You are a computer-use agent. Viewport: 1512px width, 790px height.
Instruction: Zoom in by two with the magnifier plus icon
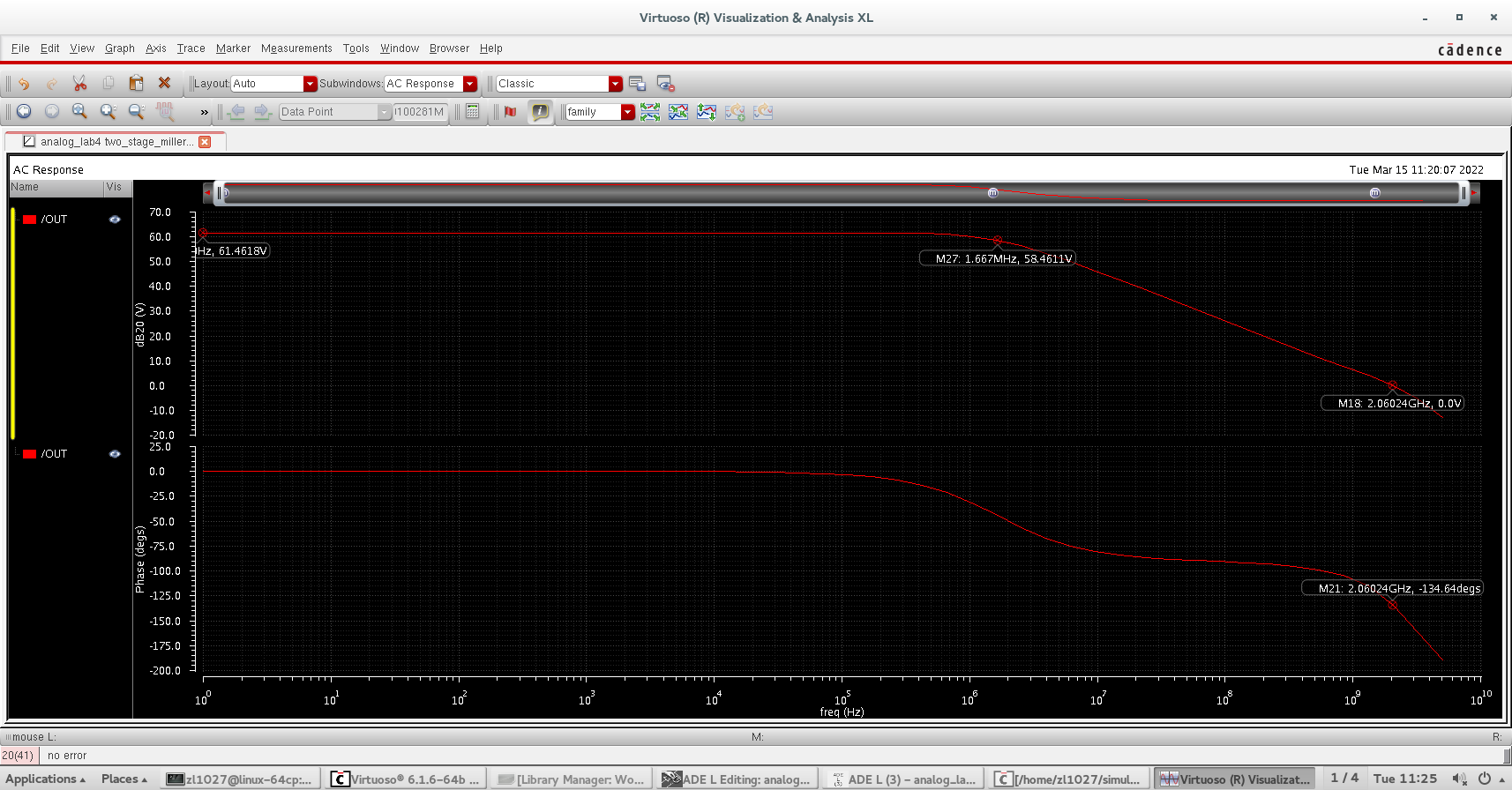[108, 111]
